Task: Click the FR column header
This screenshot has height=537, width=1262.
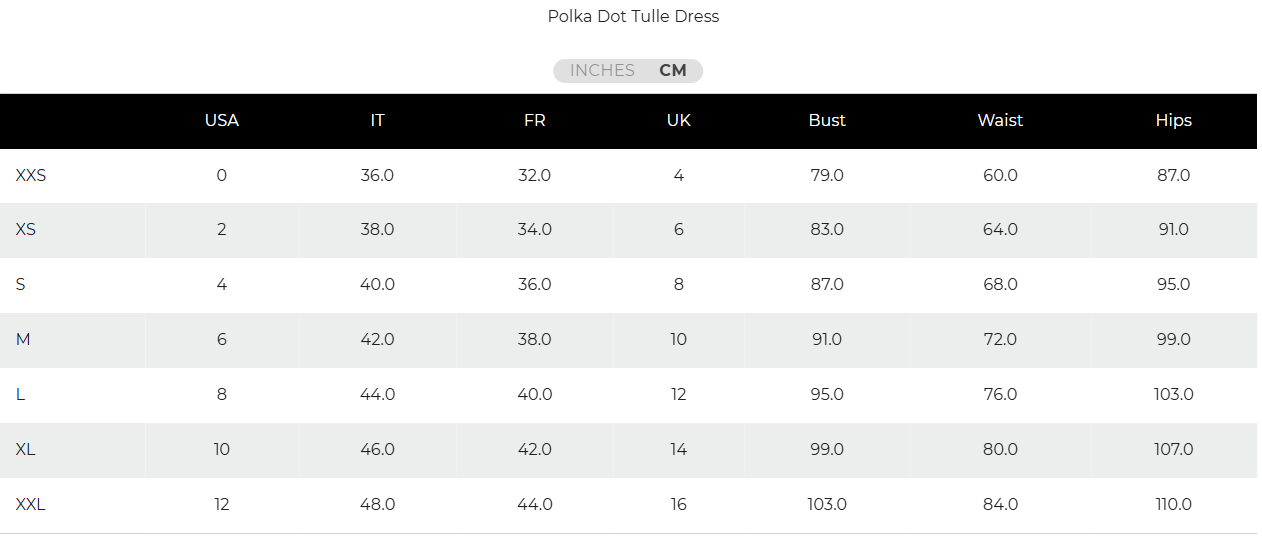Action: (535, 120)
